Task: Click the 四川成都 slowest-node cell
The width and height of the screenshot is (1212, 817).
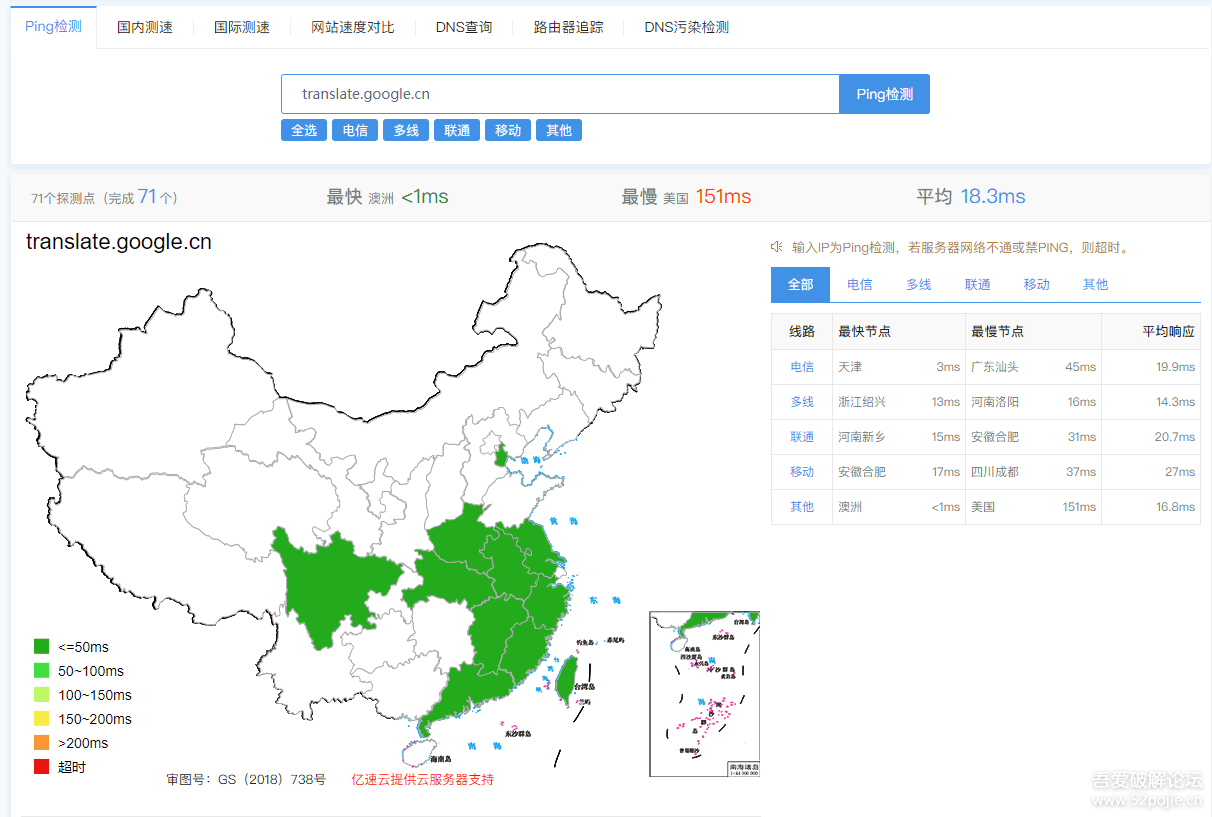Action: [995, 472]
